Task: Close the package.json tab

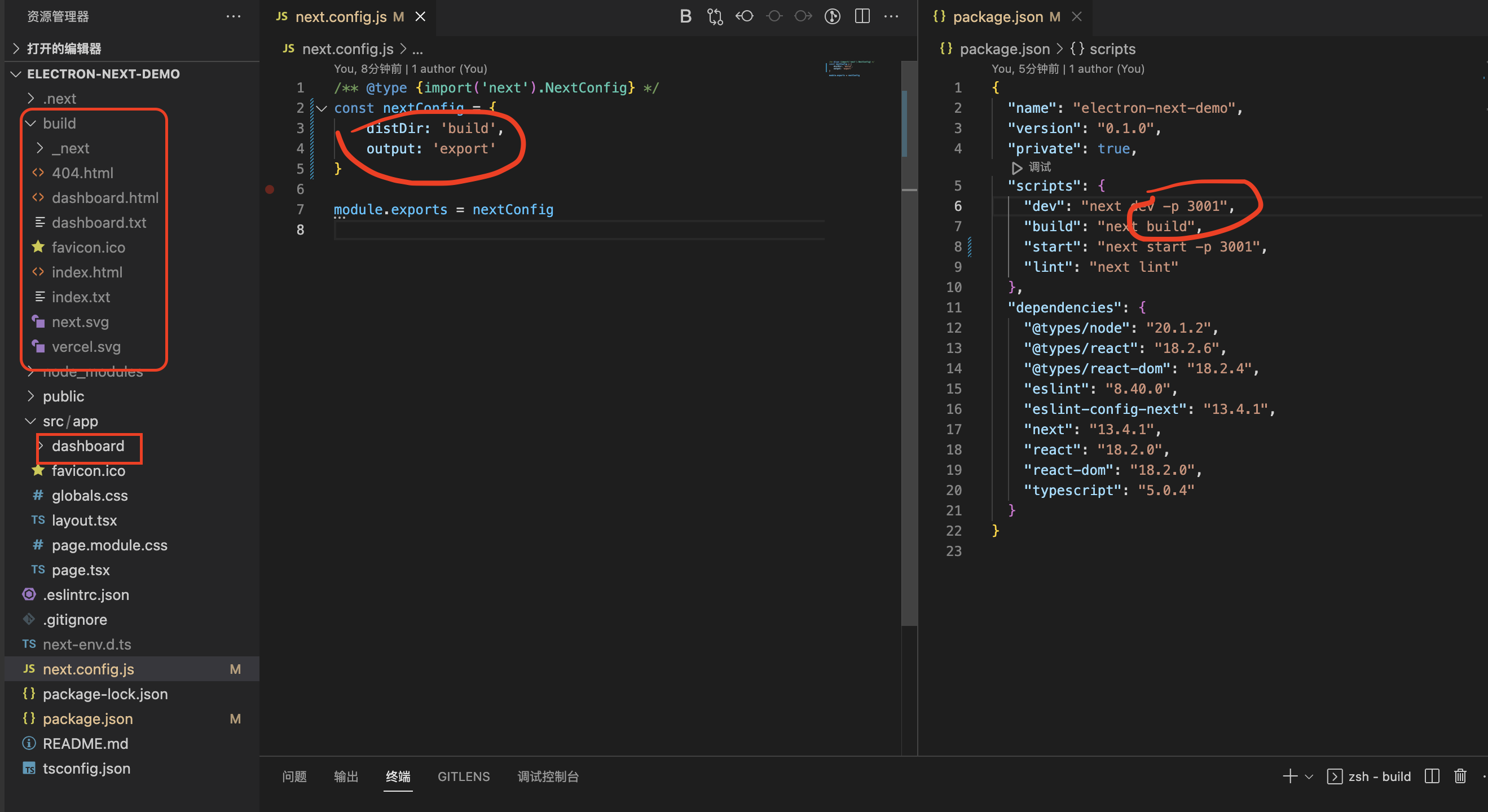Action: (1077, 17)
